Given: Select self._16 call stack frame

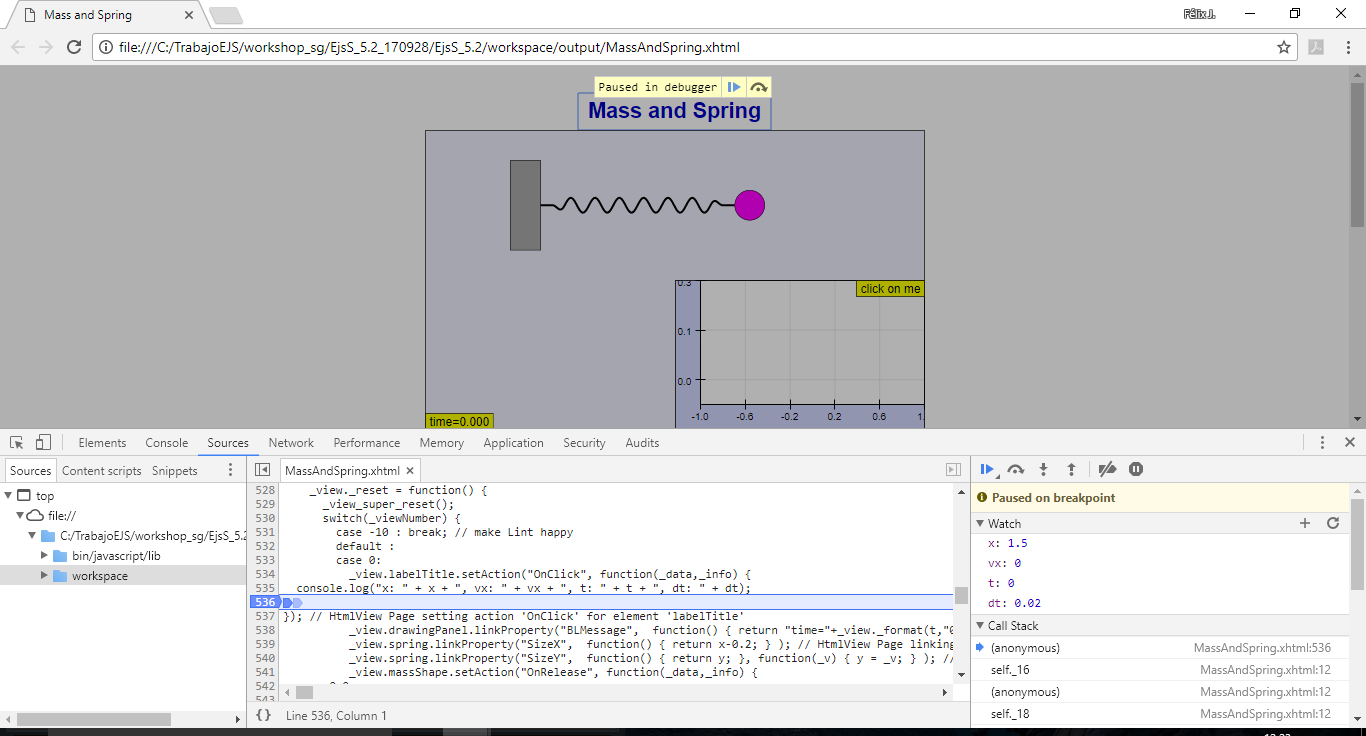Looking at the screenshot, I should pyautogui.click(x=1160, y=670).
